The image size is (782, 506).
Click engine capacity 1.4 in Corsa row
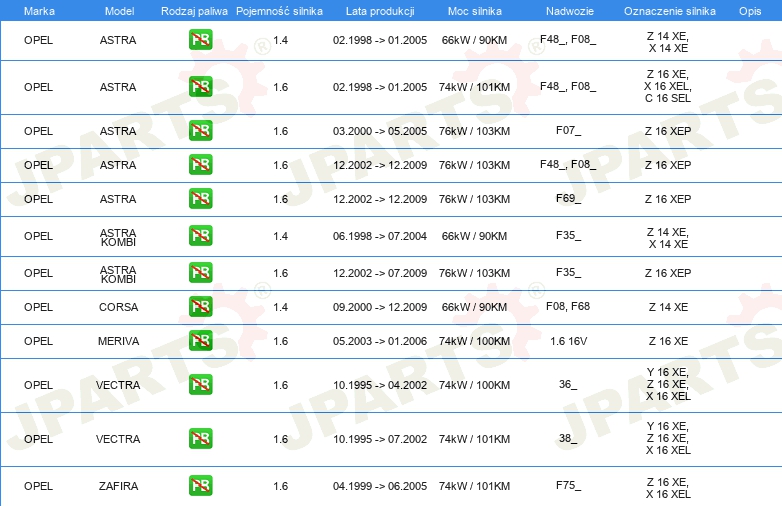point(281,307)
